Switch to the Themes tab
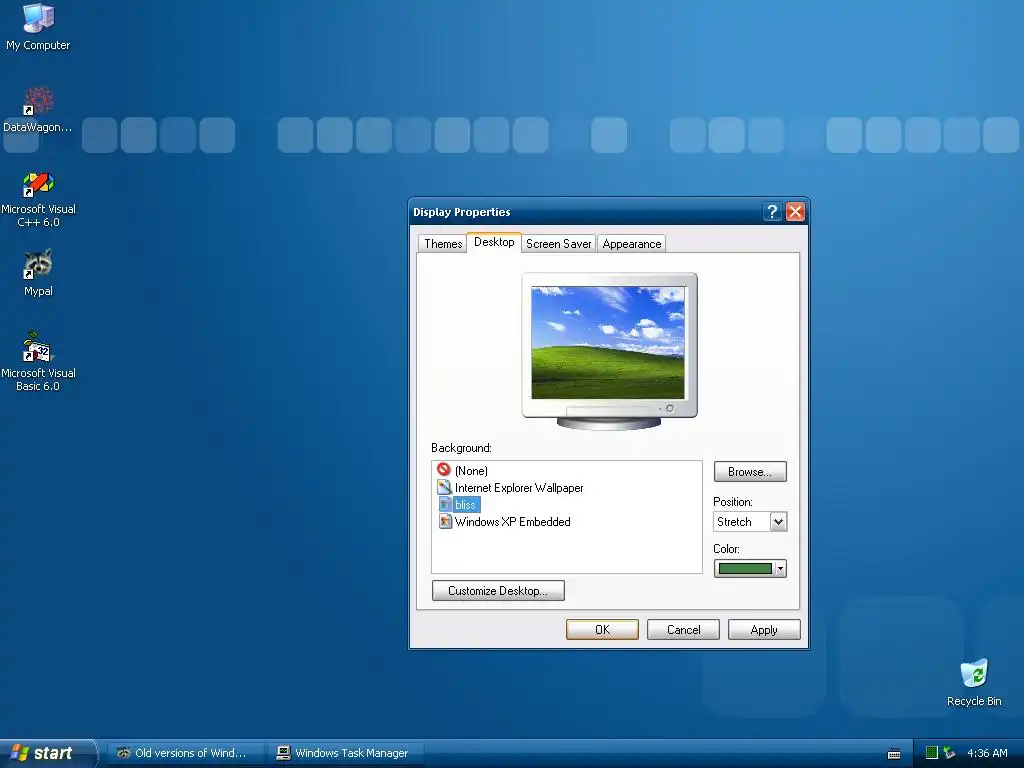This screenshot has width=1024, height=768. pos(443,244)
